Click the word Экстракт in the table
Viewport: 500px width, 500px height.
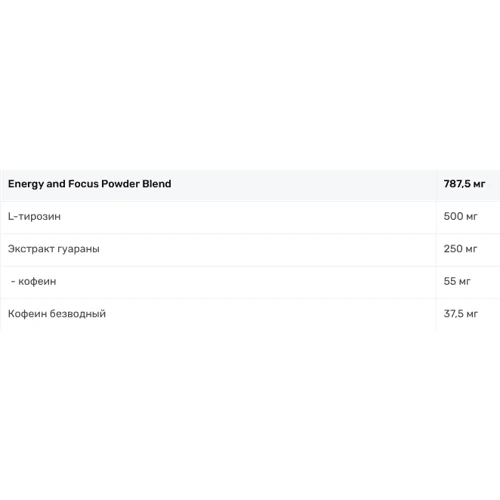click(31, 249)
